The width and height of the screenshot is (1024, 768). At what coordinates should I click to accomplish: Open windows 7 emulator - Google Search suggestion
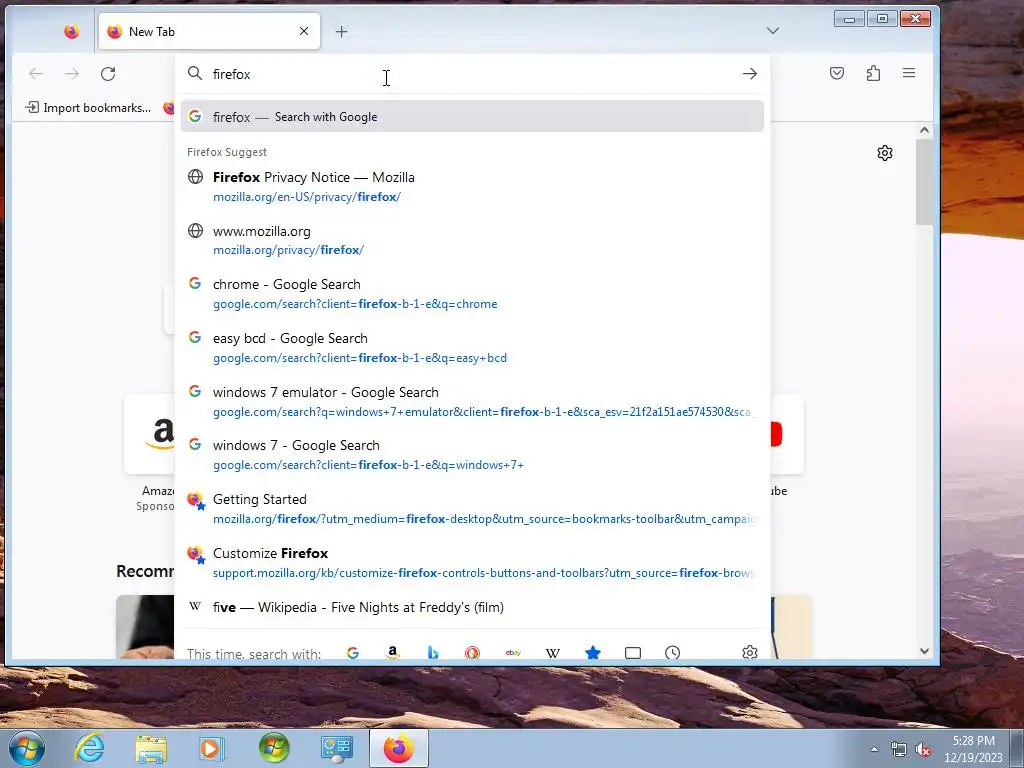[472, 402]
